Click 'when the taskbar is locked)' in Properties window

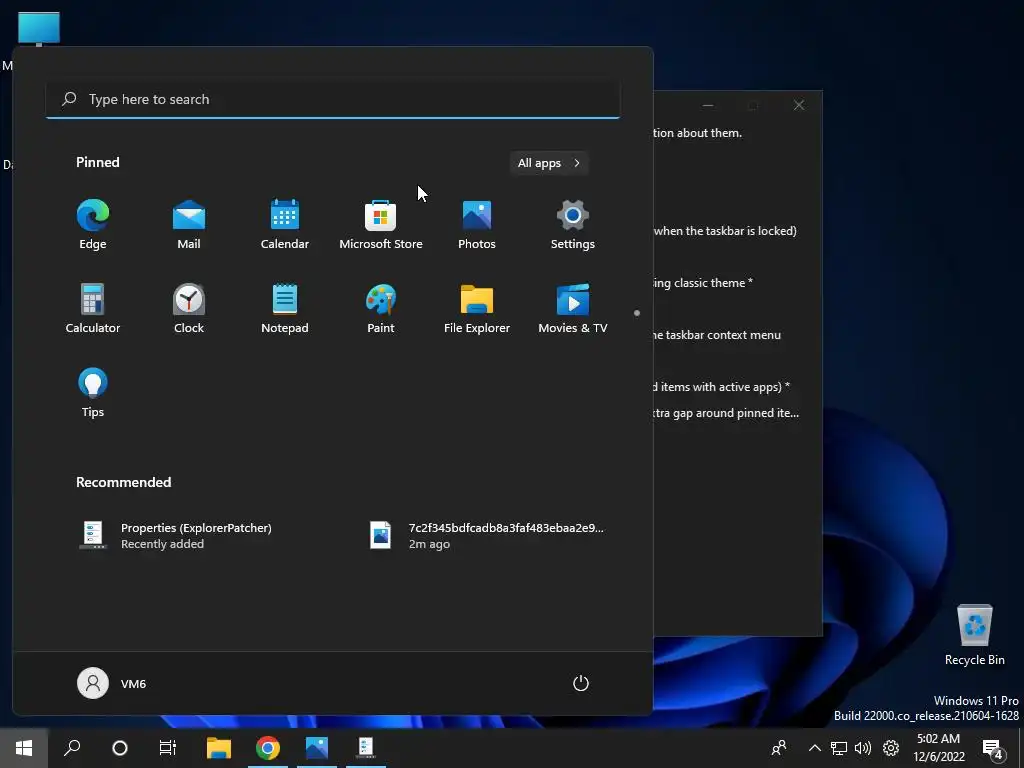click(725, 231)
